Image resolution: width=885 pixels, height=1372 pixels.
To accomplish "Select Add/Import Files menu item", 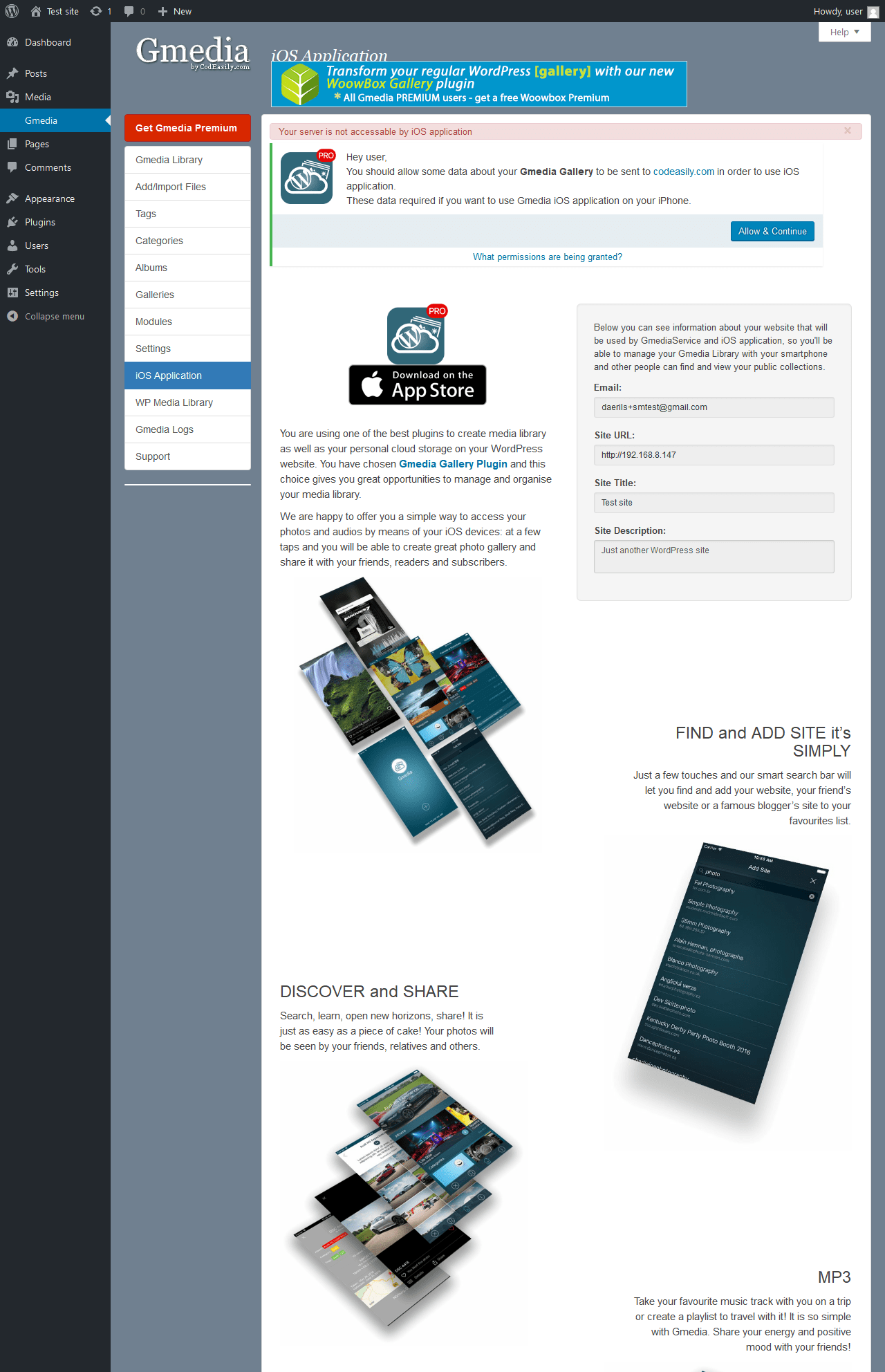I will tap(187, 187).
